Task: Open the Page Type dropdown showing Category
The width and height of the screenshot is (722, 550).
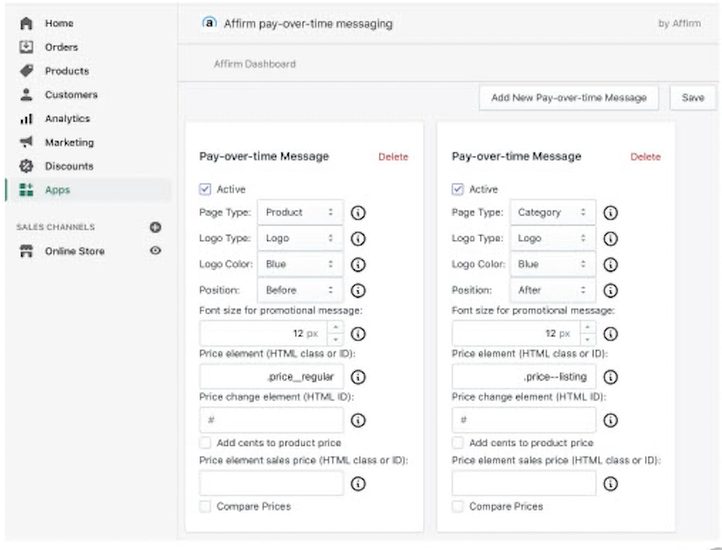Action: pyautogui.click(x=553, y=213)
